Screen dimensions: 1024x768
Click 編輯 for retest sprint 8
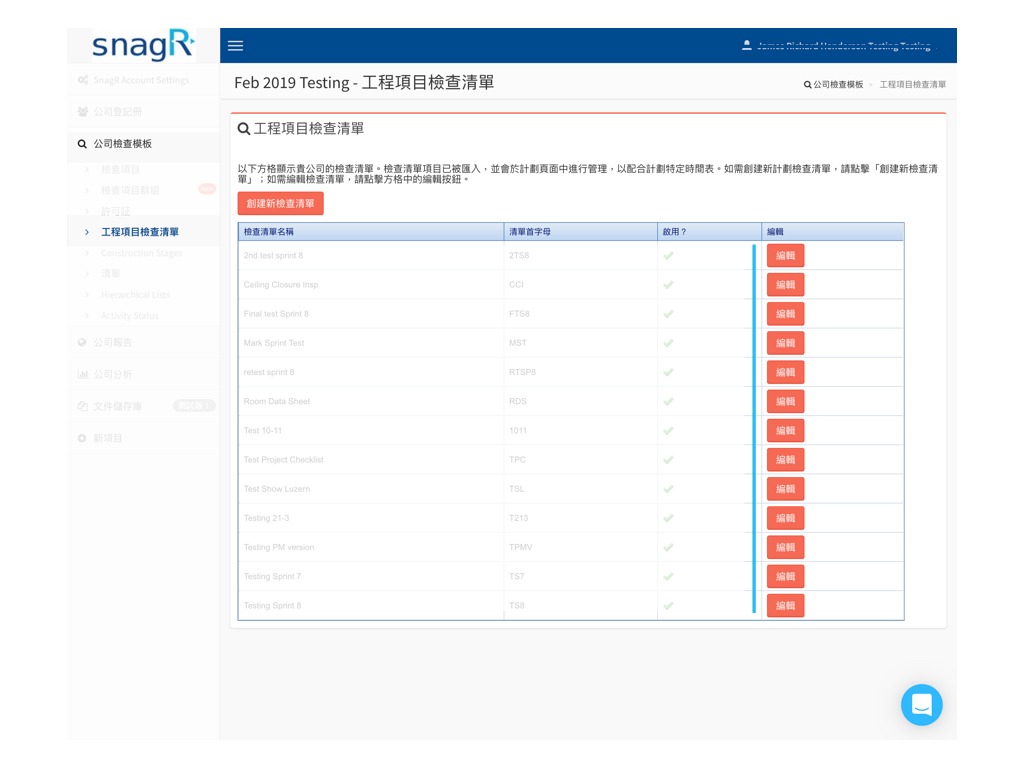click(x=785, y=372)
